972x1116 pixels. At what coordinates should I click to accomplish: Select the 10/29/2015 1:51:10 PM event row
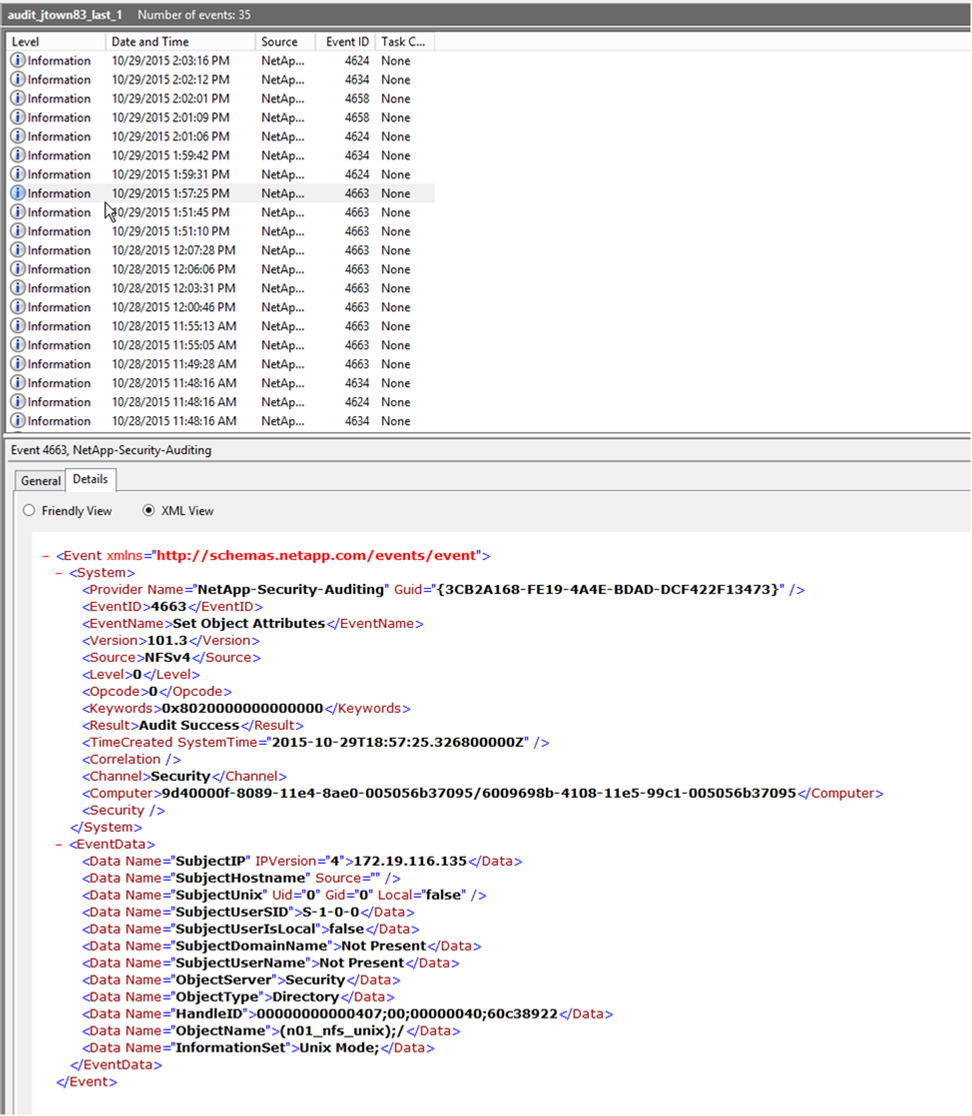(170, 232)
